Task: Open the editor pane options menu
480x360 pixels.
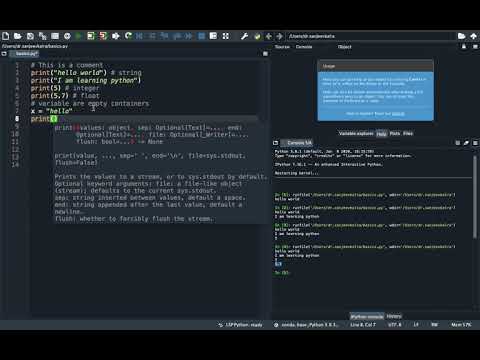Action: pos(265,54)
